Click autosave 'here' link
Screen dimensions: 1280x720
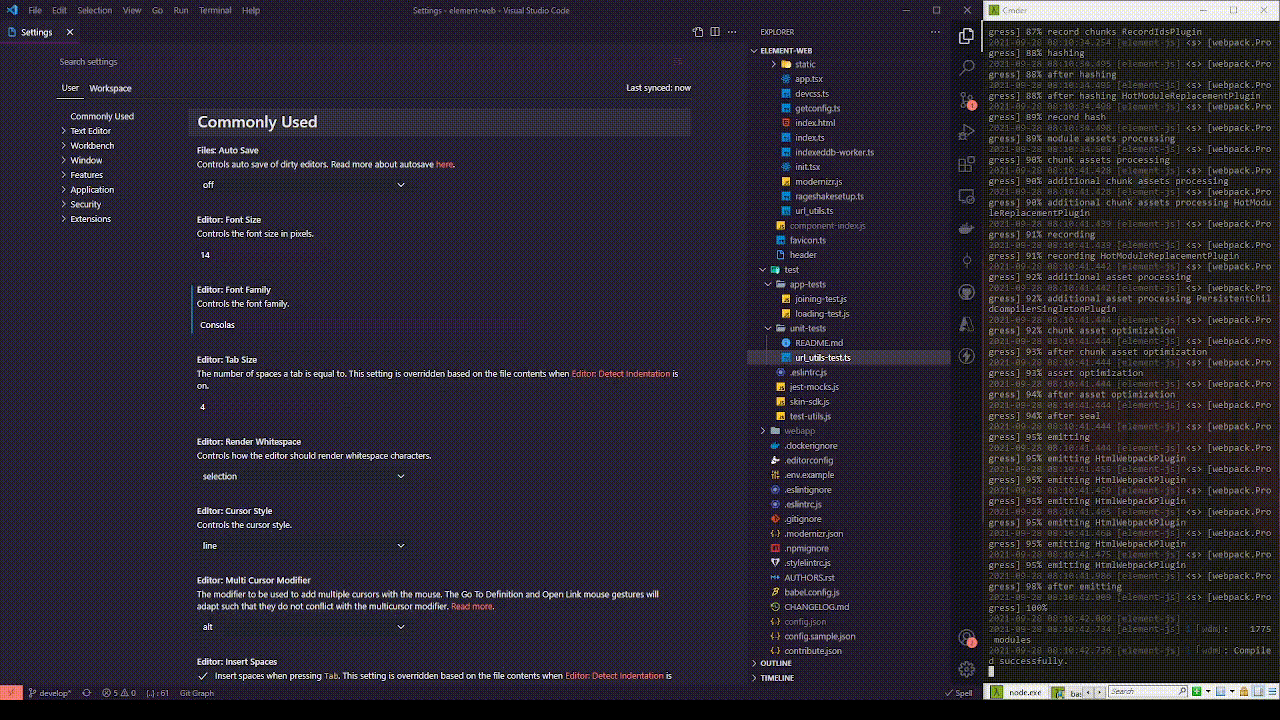point(444,164)
